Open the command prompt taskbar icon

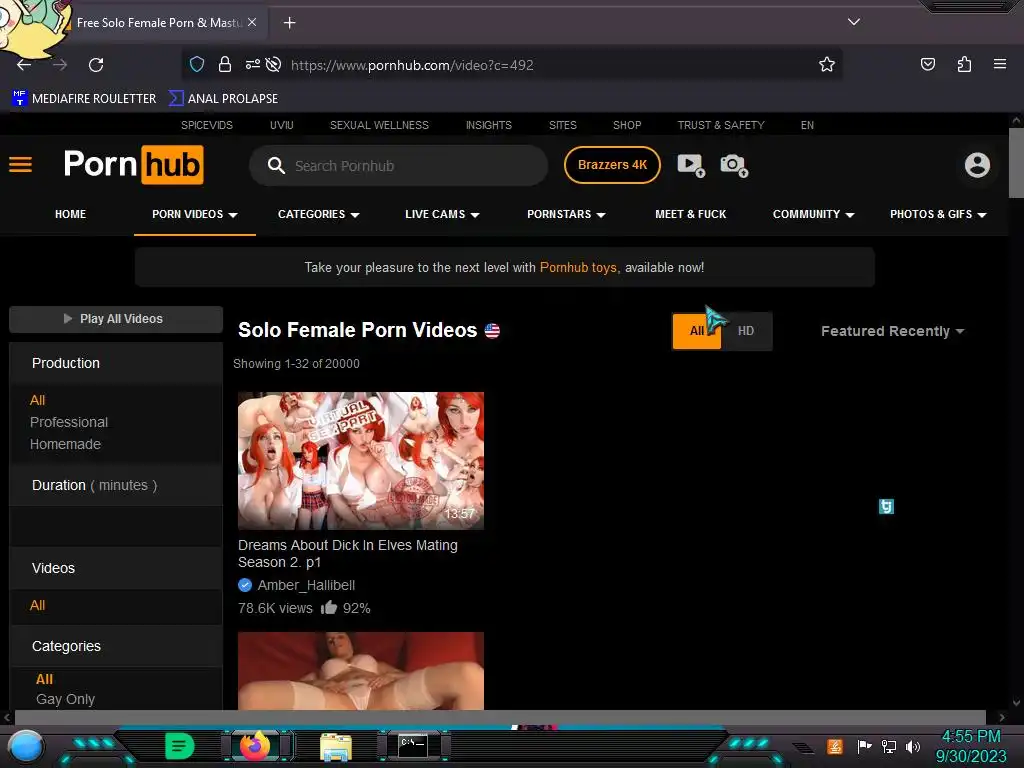413,746
